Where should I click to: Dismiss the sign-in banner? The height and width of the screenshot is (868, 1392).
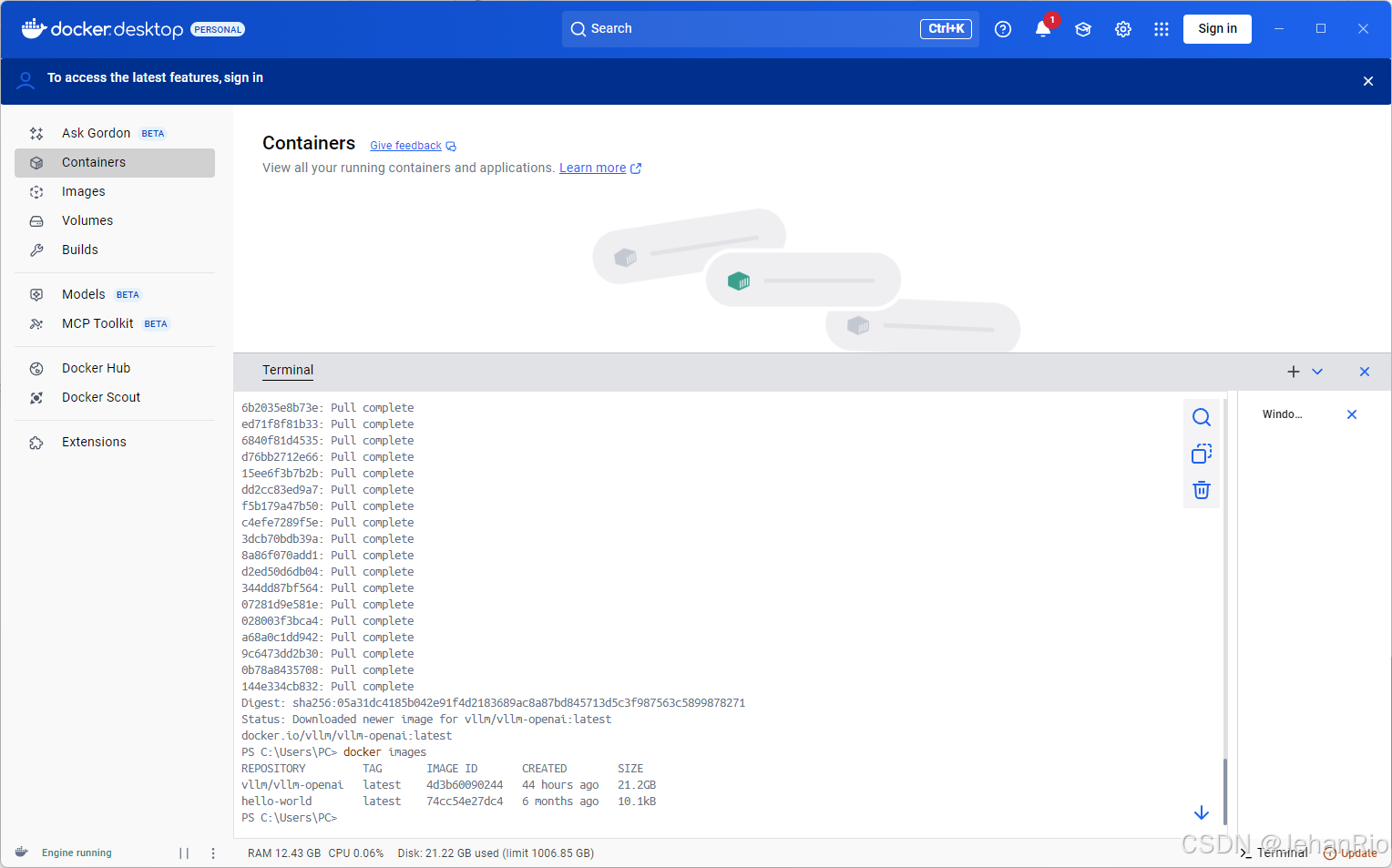click(1367, 81)
